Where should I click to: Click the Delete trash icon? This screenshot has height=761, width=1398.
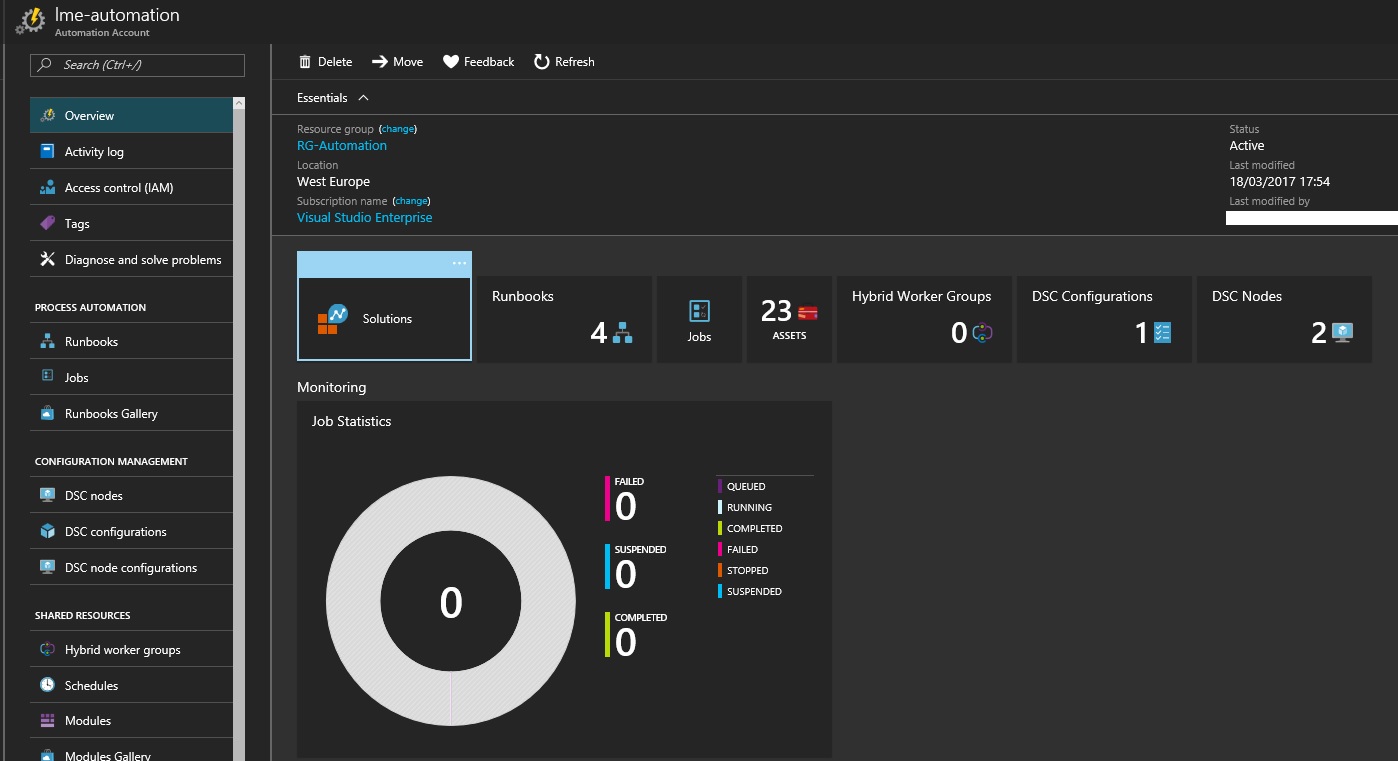tap(305, 62)
